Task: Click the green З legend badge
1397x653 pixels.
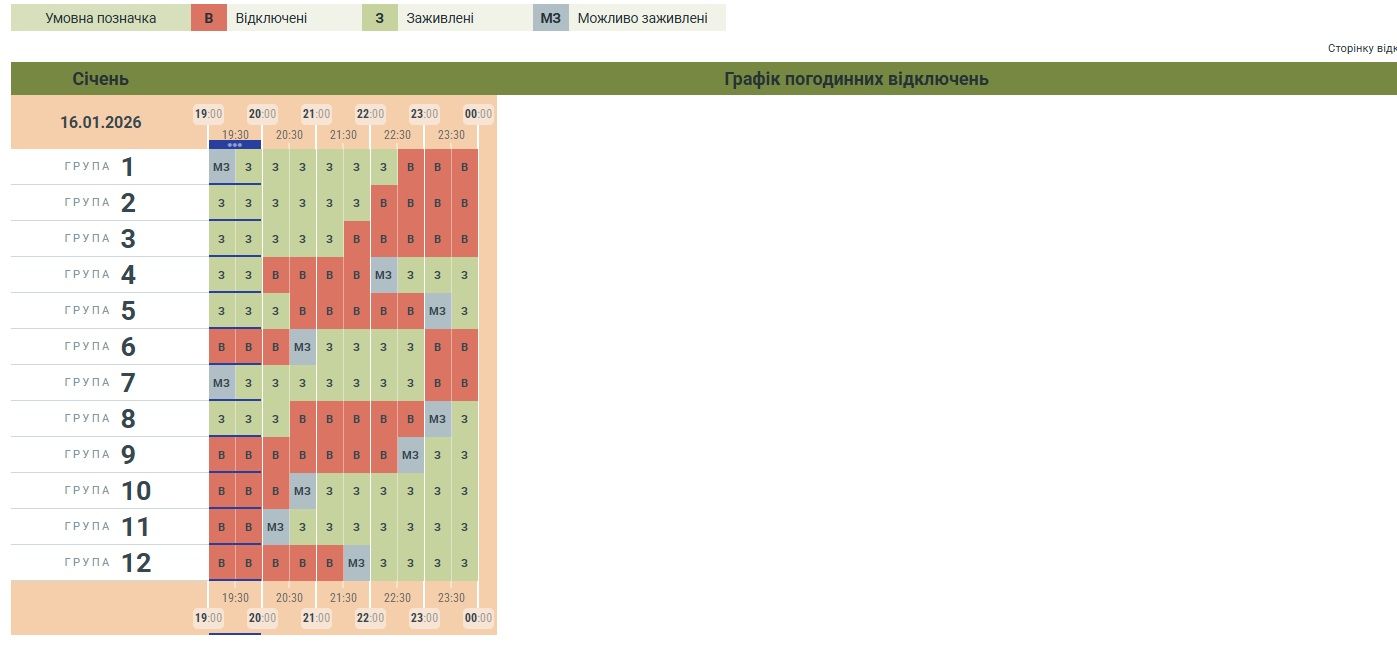Action: [x=379, y=18]
